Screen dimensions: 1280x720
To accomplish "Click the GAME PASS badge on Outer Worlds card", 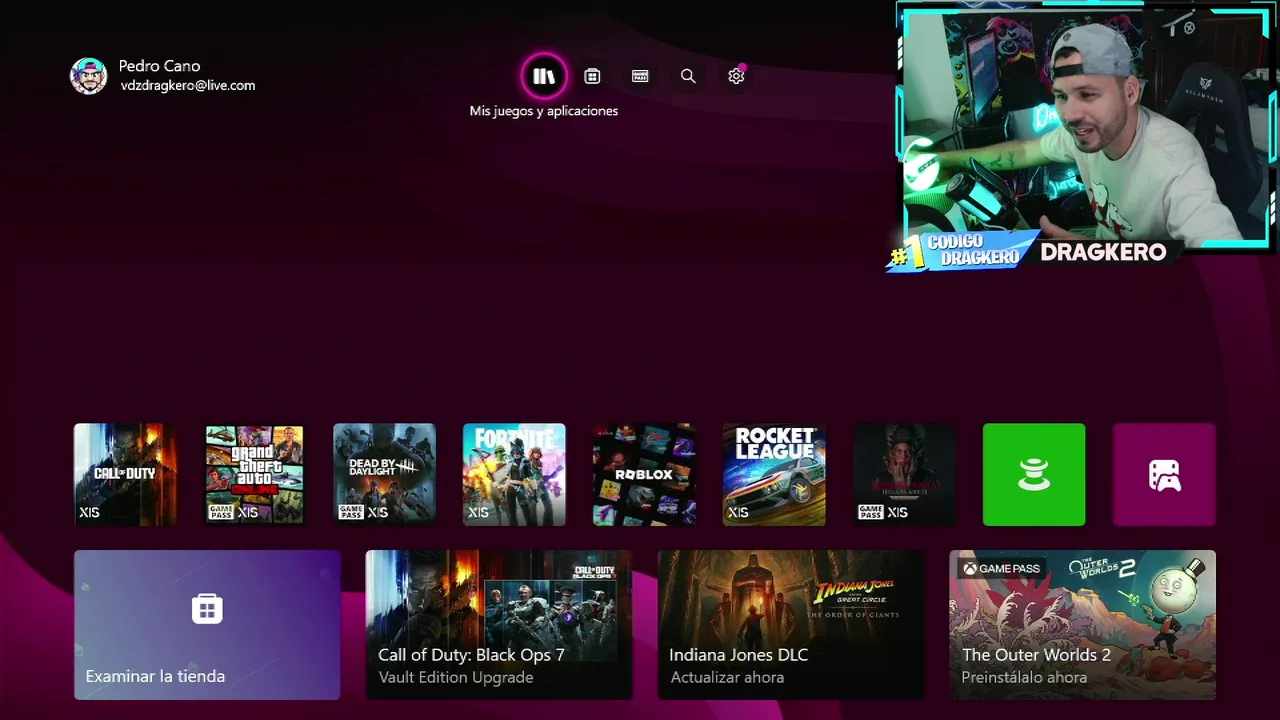I will pos(1001,569).
